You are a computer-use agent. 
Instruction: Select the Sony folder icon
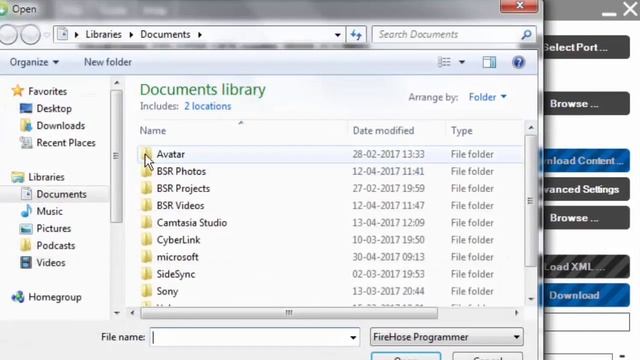[147, 291]
